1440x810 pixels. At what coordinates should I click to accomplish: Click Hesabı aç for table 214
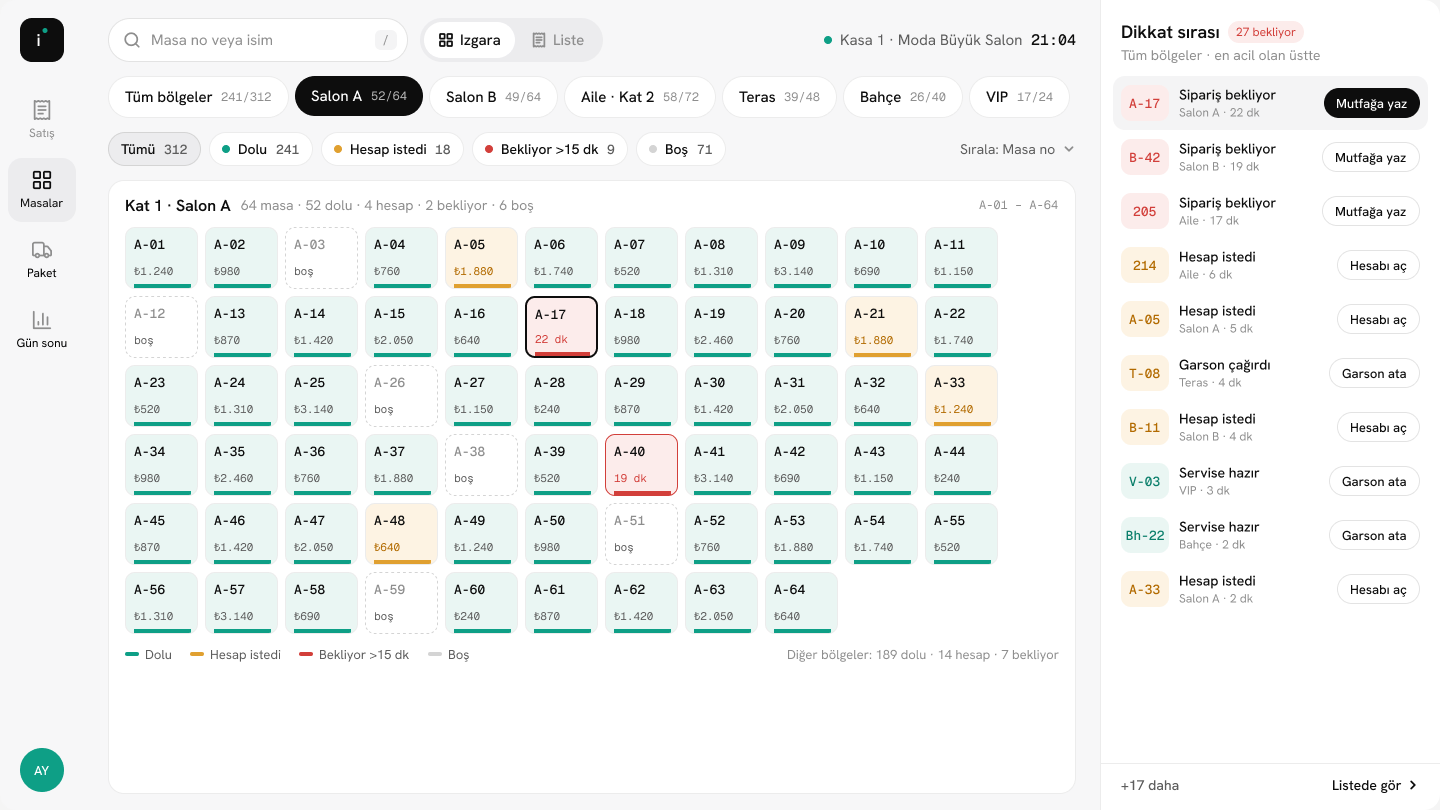(1378, 265)
